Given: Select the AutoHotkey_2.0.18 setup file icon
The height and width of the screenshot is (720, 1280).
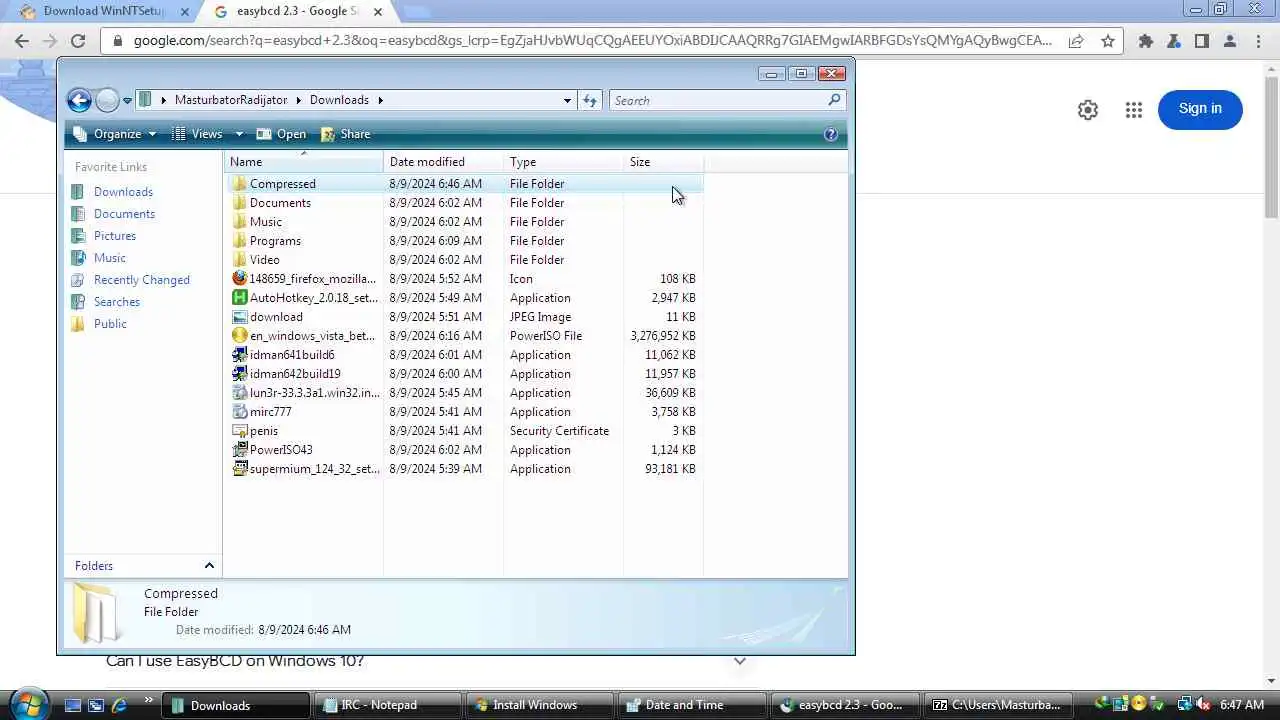Looking at the screenshot, I should click(x=239, y=298).
